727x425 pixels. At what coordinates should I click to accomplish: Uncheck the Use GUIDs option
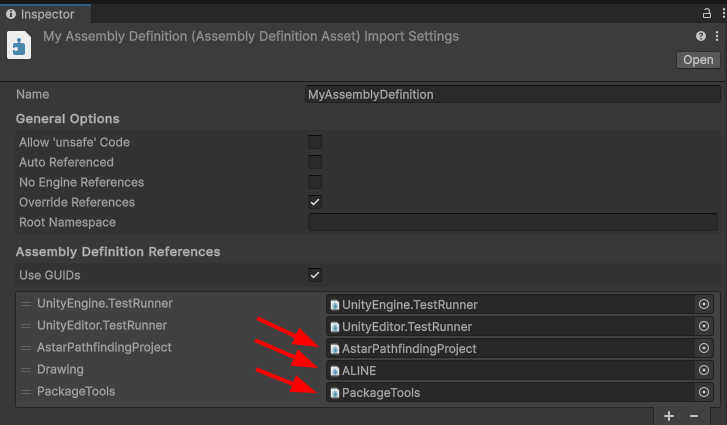(x=315, y=274)
